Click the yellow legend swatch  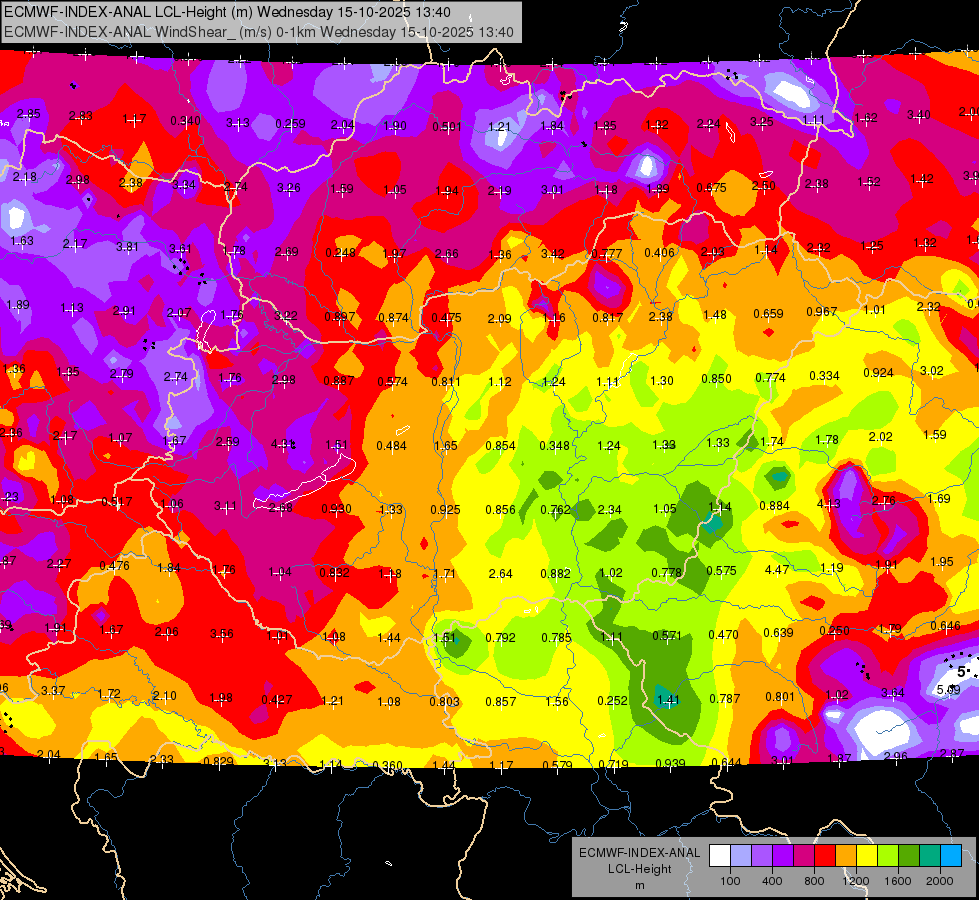(867, 856)
